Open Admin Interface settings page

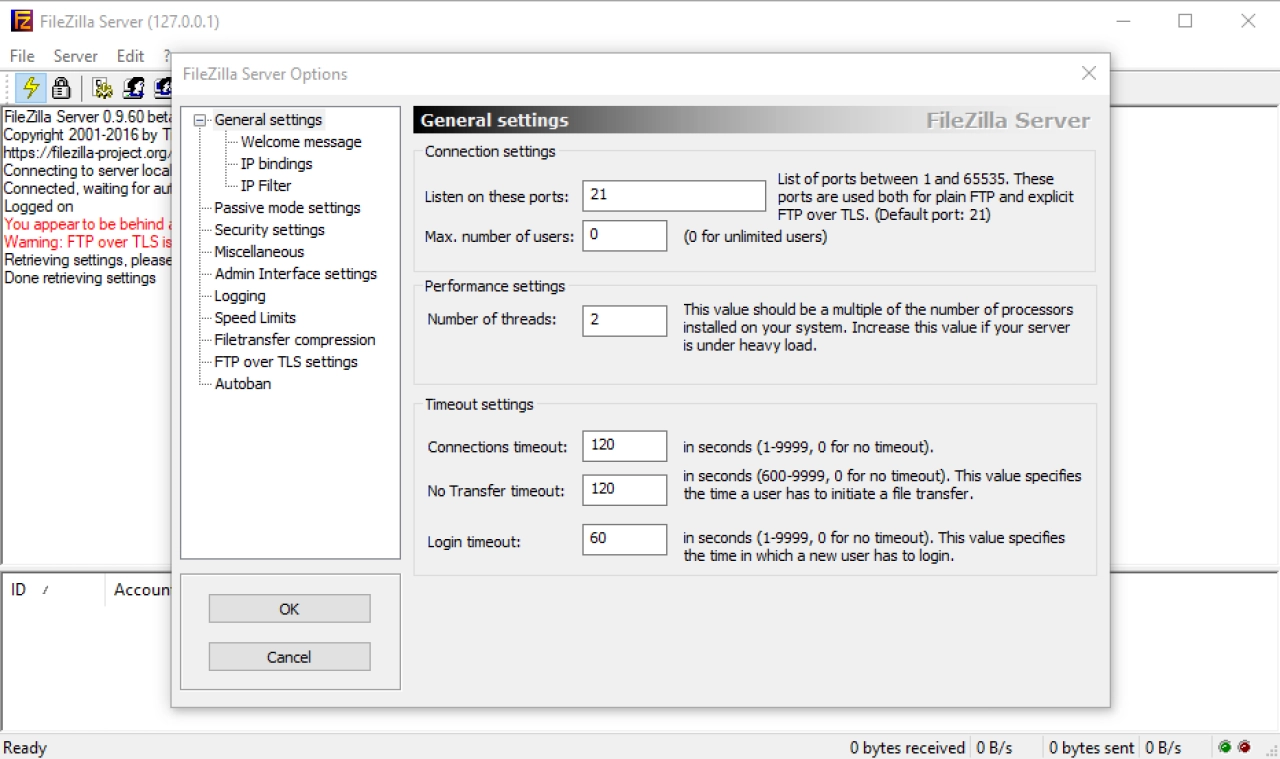tap(295, 274)
